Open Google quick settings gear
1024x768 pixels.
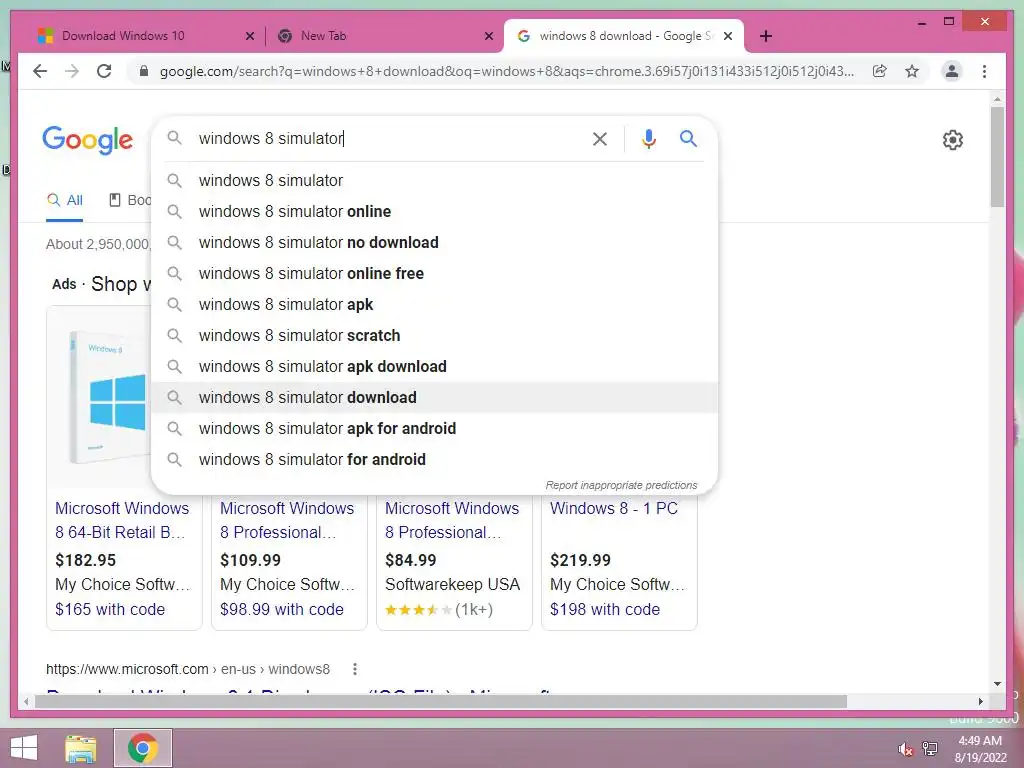pyautogui.click(x=953, y=140)
